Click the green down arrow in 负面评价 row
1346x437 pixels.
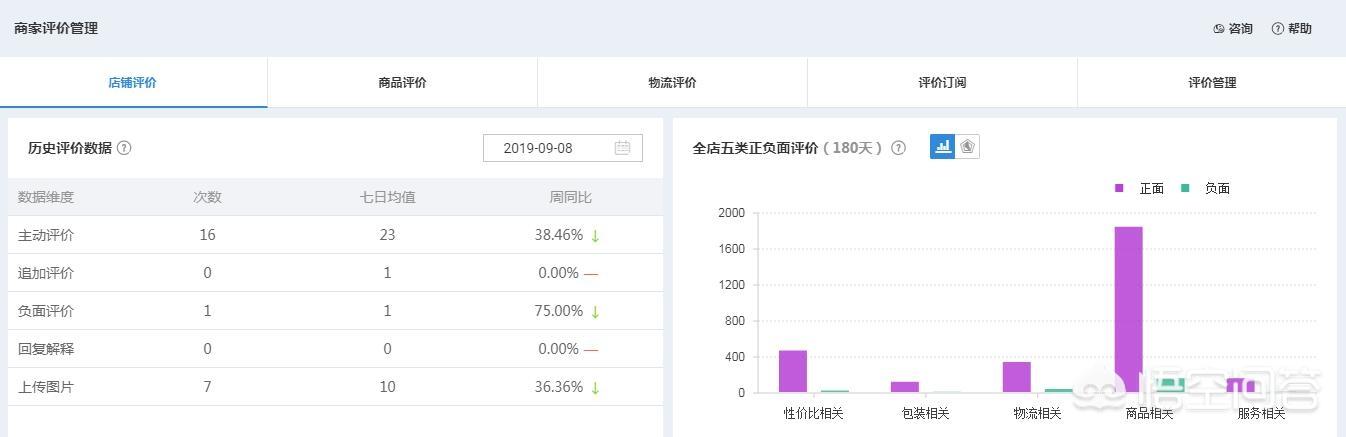(x=595, y=312)
